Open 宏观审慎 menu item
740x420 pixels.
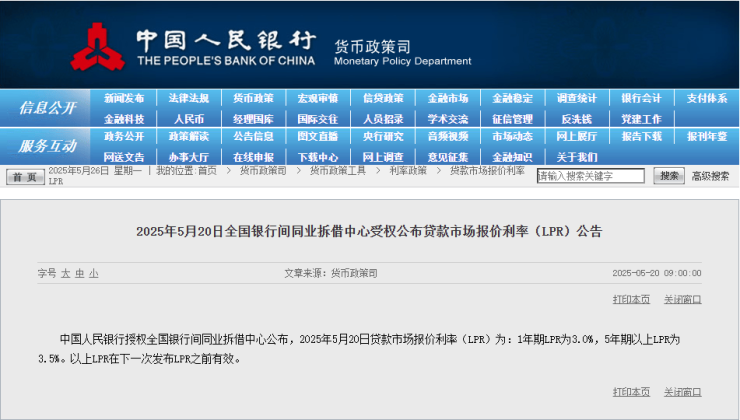click(x=318, y=98)
